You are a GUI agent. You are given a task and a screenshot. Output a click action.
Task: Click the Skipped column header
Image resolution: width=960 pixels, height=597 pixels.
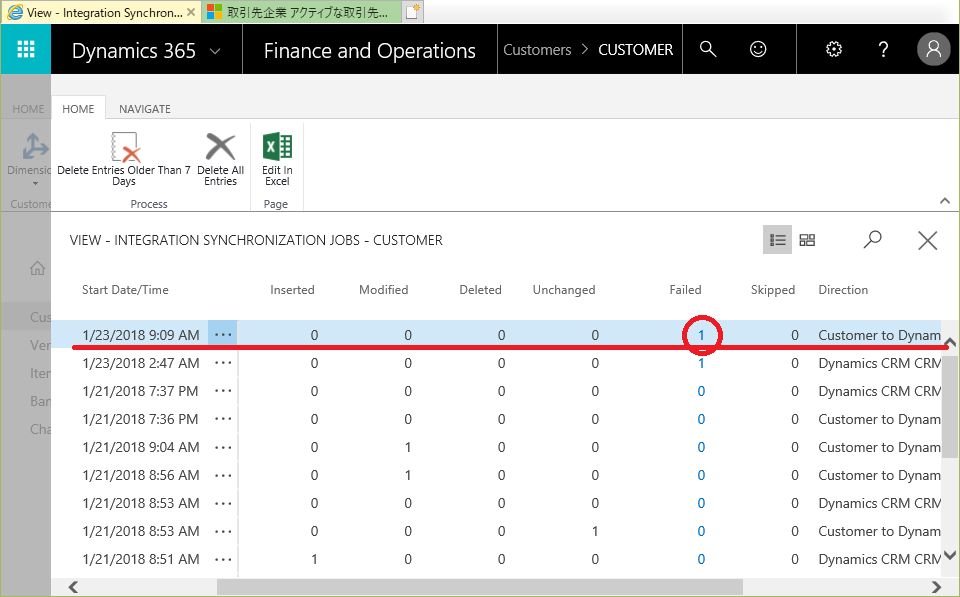coord(773,290)
